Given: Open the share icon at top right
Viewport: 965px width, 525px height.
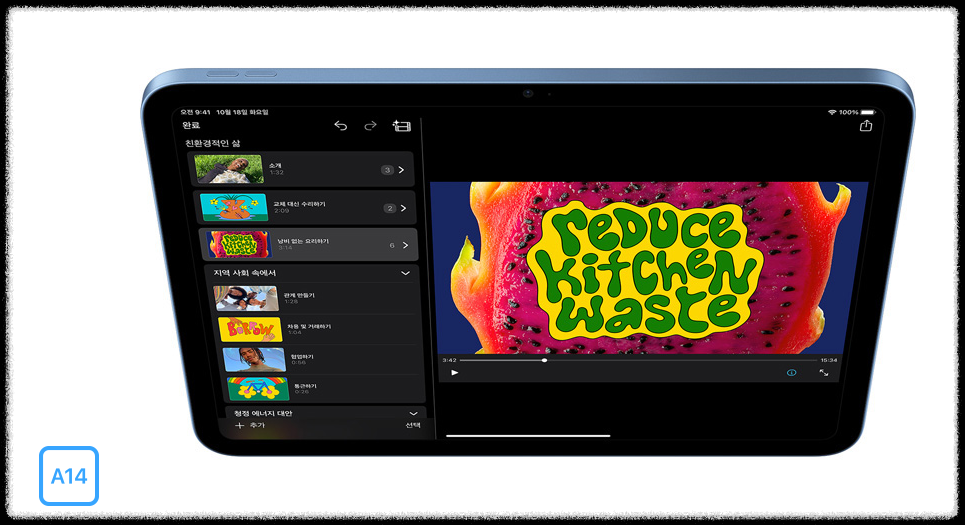Looking at the screenshot, I should (x=866, y=126).
